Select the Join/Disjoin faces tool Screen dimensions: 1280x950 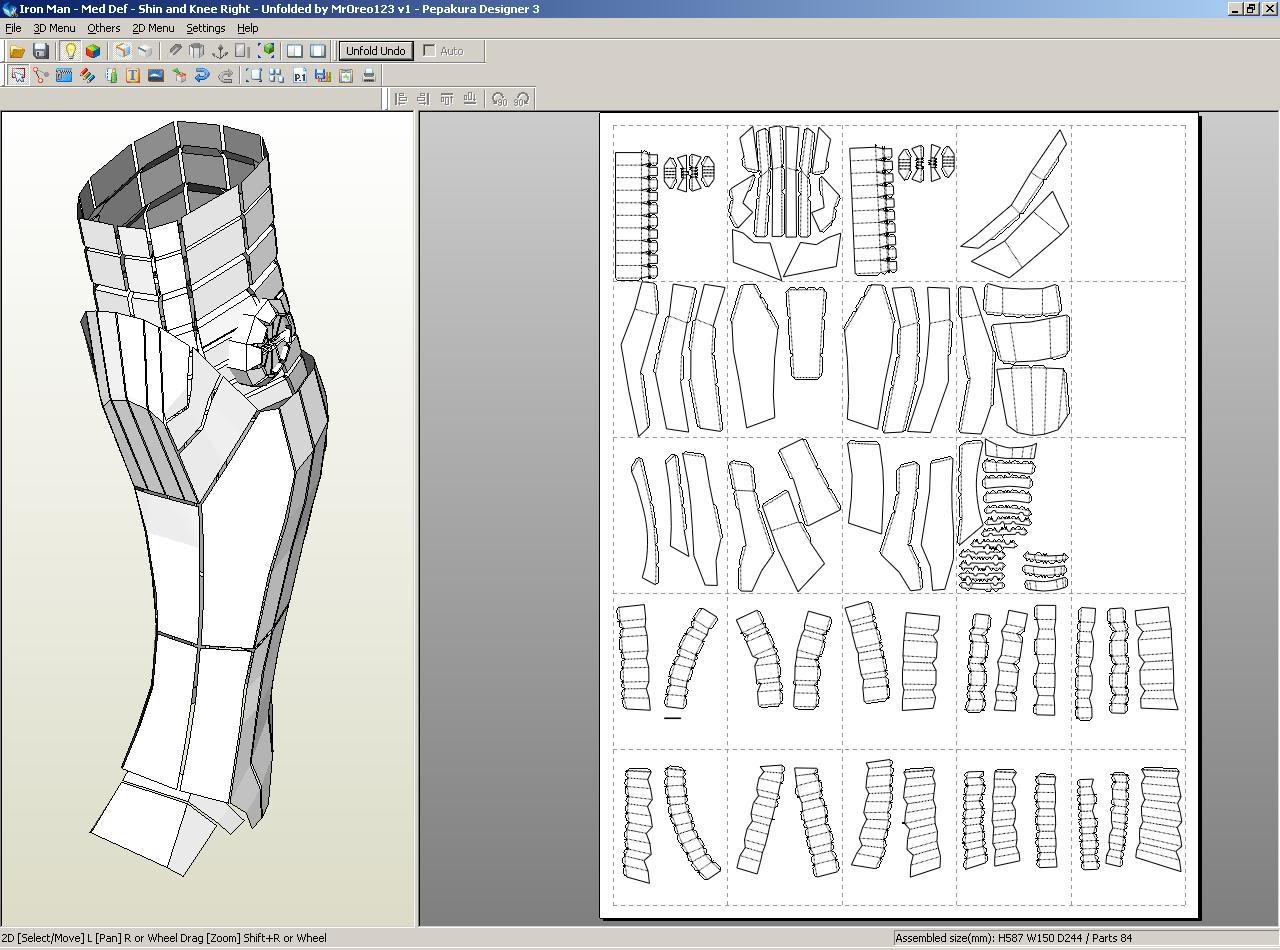pyautogui.click(x=41, y=75)
